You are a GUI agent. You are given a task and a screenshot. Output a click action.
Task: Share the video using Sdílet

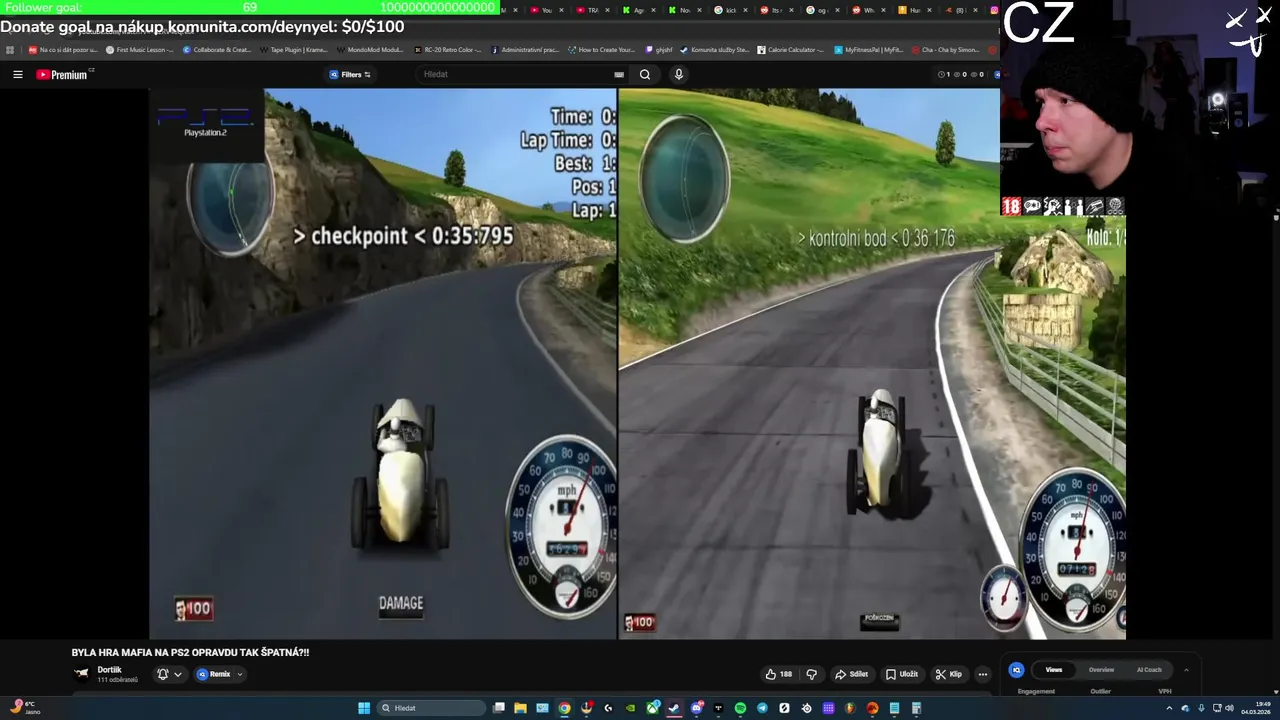click(852, 674)
